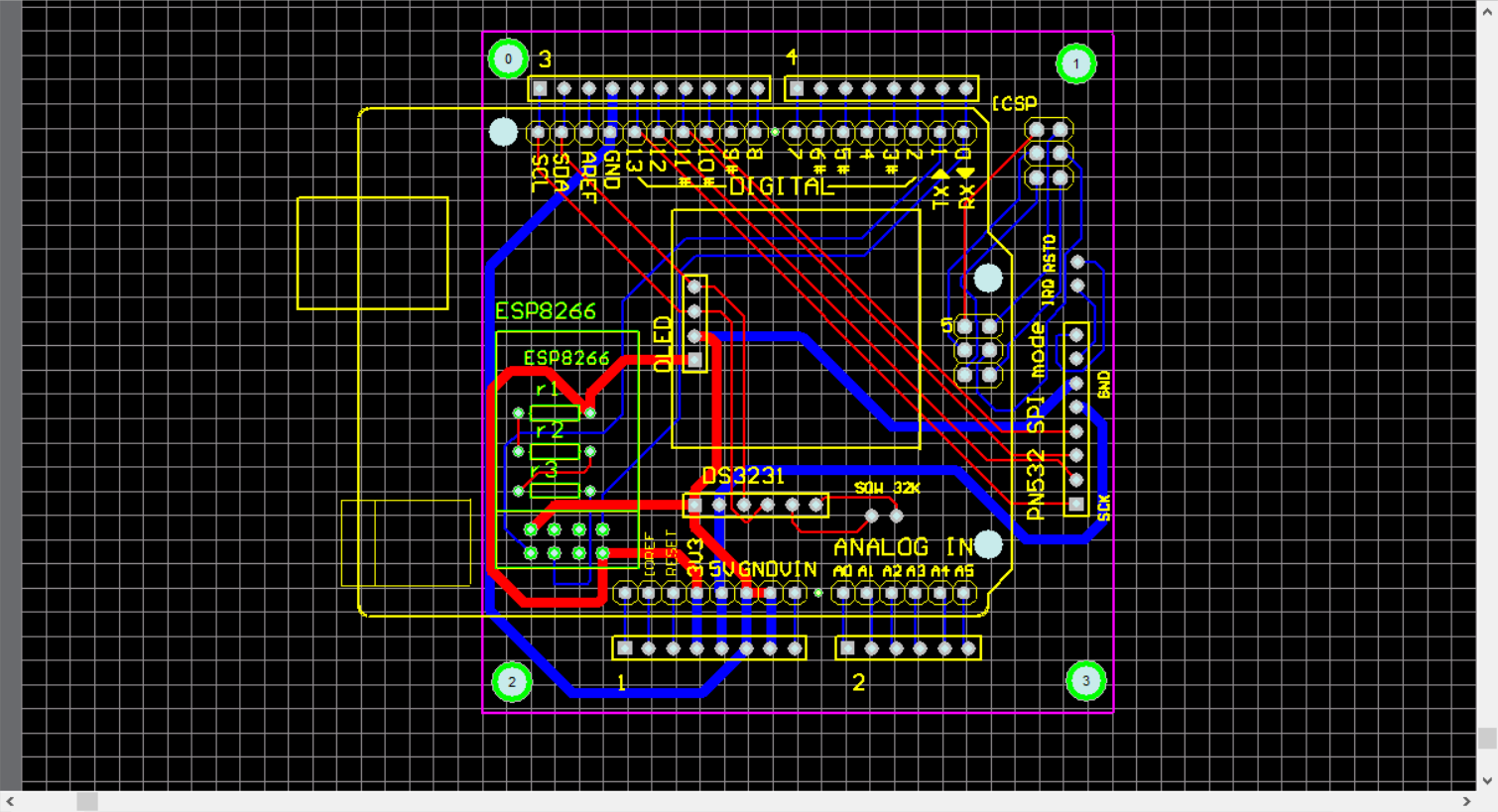Click the SCL pin label
The width and height of the screenshot is (1498, 812).
pos(541,173)
